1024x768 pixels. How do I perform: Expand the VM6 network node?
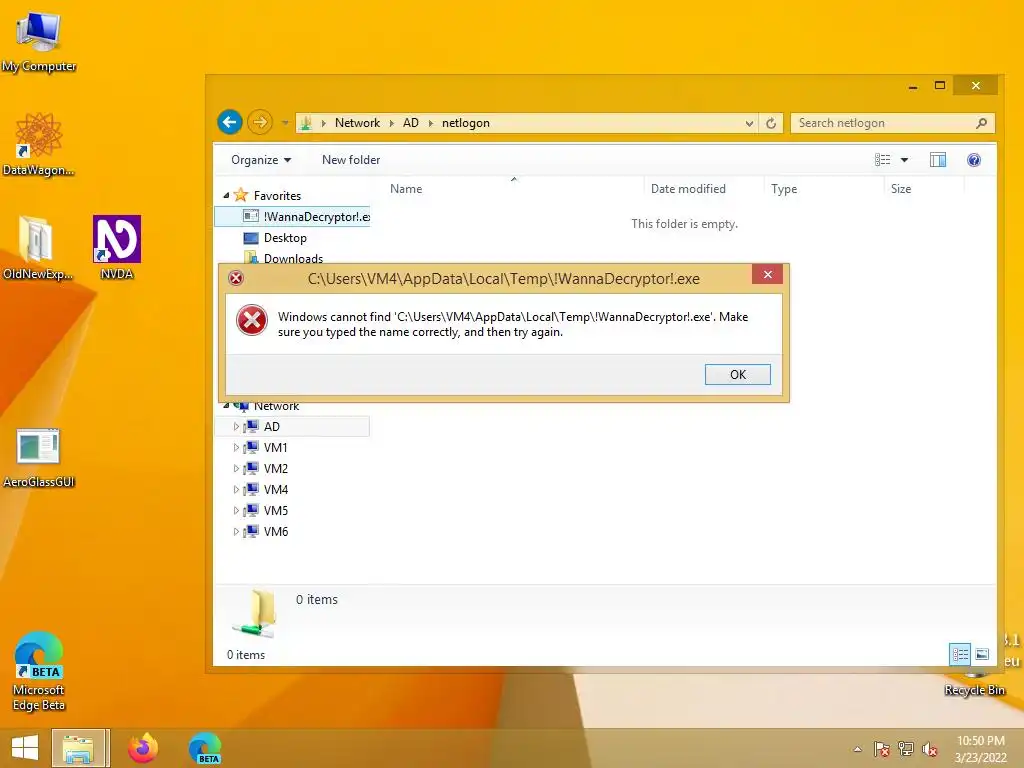pyautogui.click(x=236, y=531)
